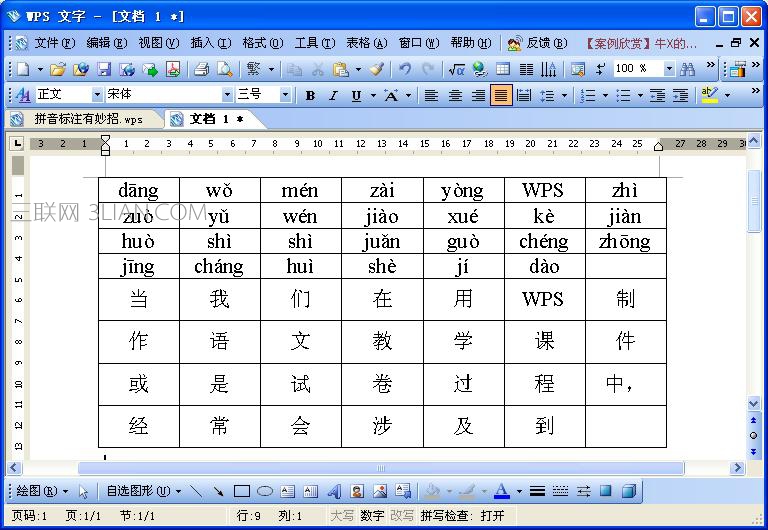Screen dimensions: 768x530
Task: Expand the font size 三号 dropdown
Action: point(285,95)
